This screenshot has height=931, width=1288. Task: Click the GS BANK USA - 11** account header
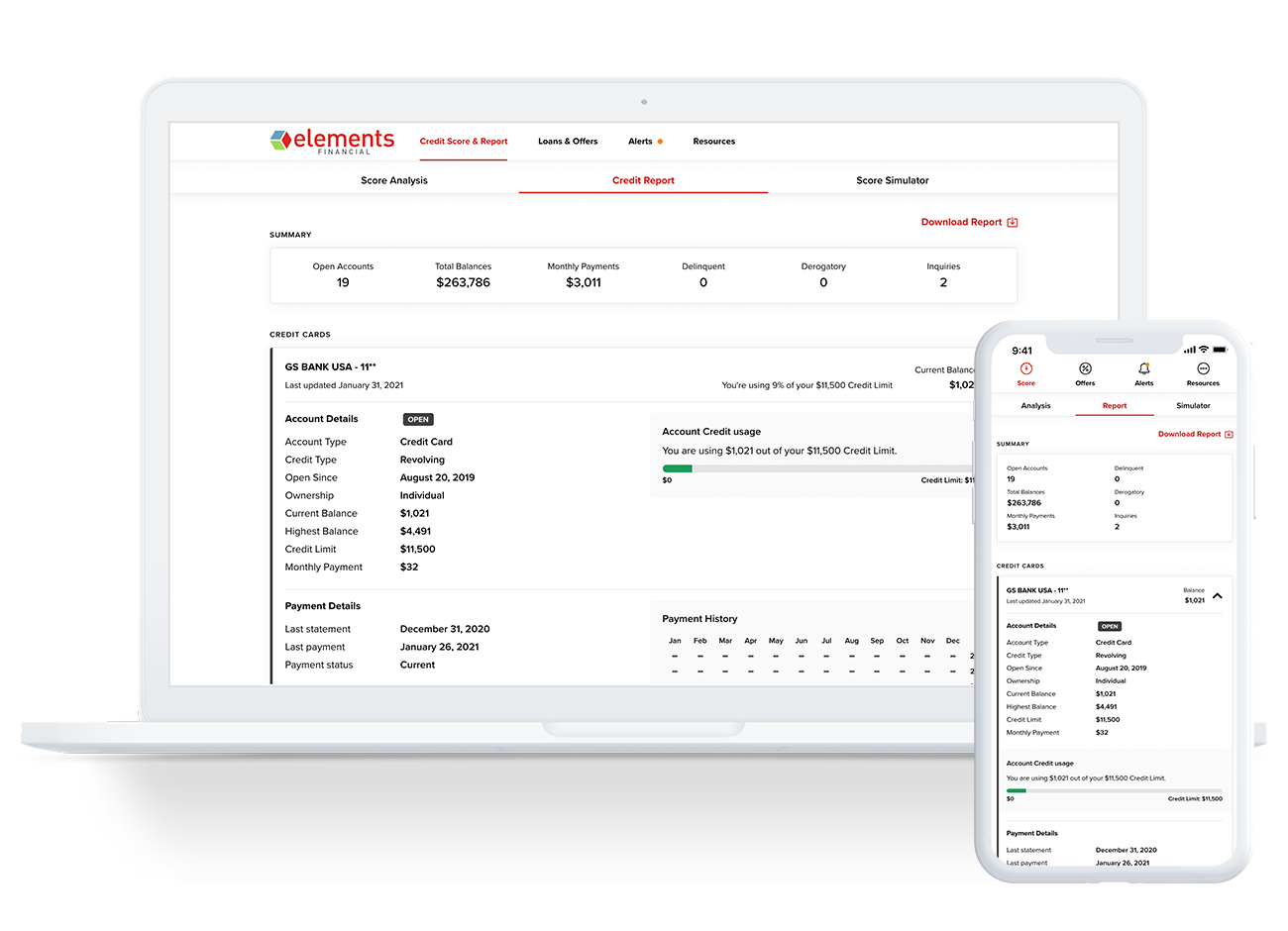331,367
